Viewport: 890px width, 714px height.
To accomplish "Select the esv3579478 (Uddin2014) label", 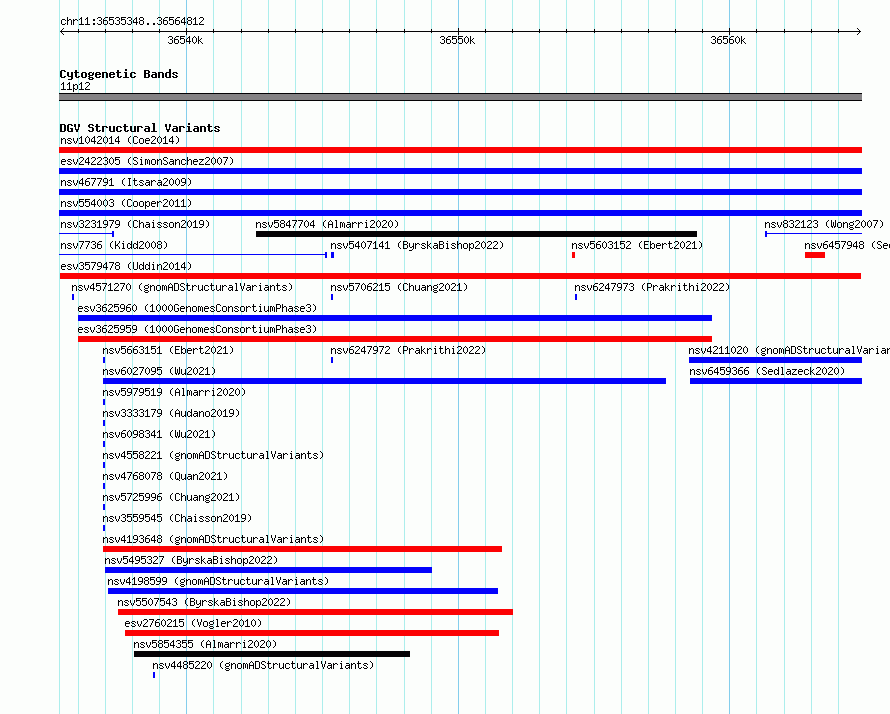I will tap(126, 266).
